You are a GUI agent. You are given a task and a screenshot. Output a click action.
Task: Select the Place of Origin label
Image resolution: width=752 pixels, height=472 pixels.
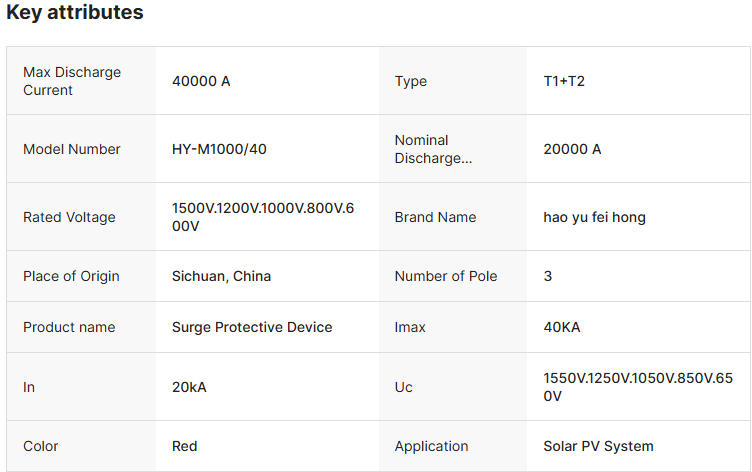click(71, 276)
